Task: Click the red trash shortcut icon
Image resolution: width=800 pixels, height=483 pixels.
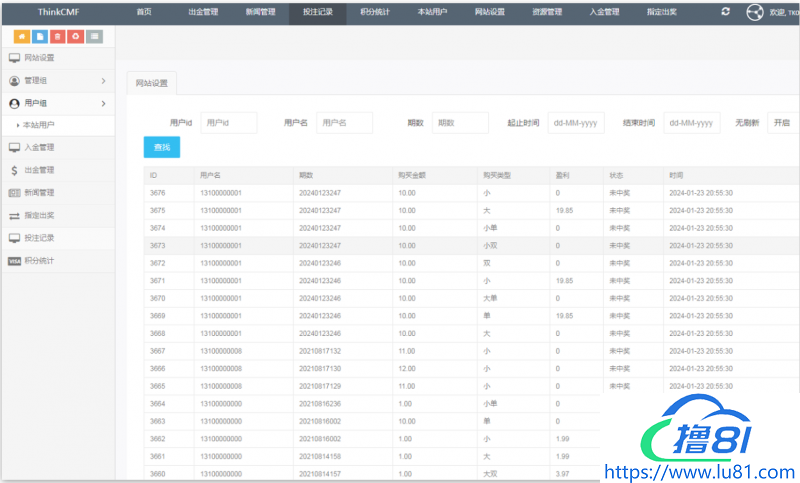Action: 58,36
